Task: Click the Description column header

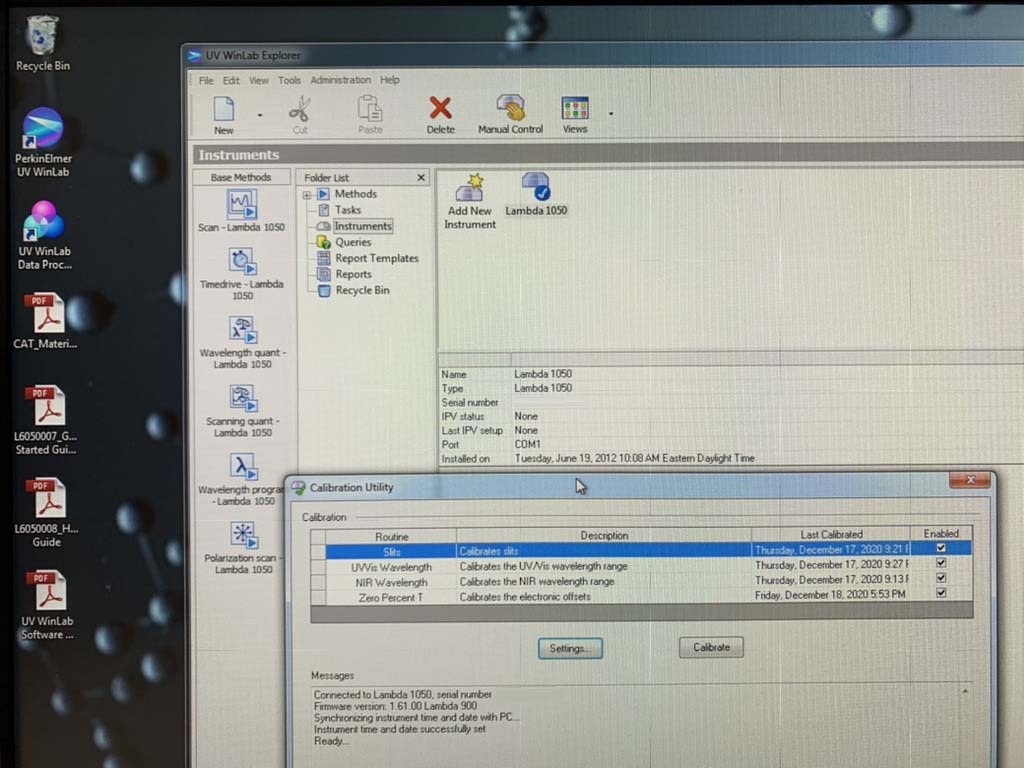Action: [x=604, y=536]
